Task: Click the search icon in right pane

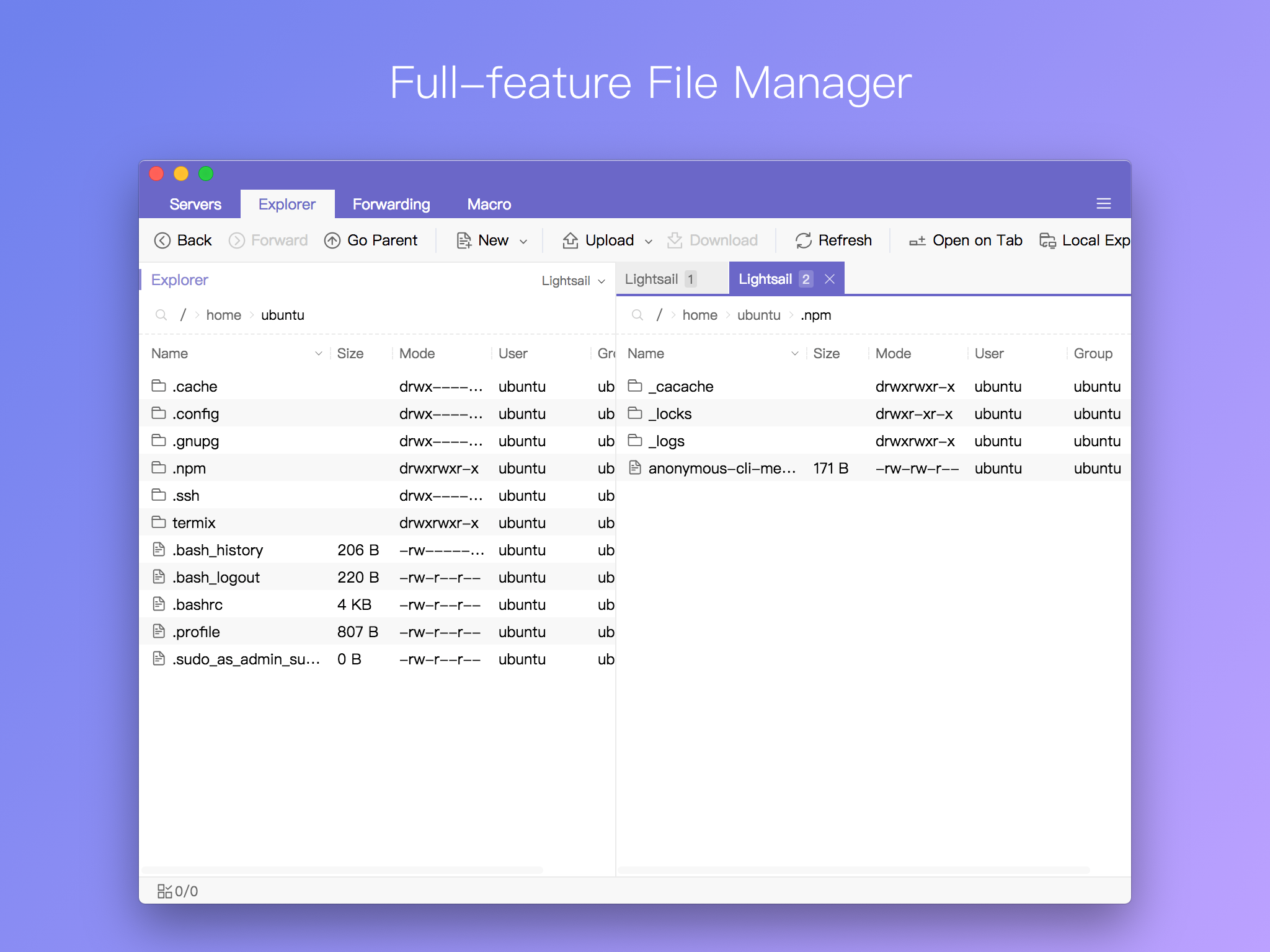Action: [637, 315]
